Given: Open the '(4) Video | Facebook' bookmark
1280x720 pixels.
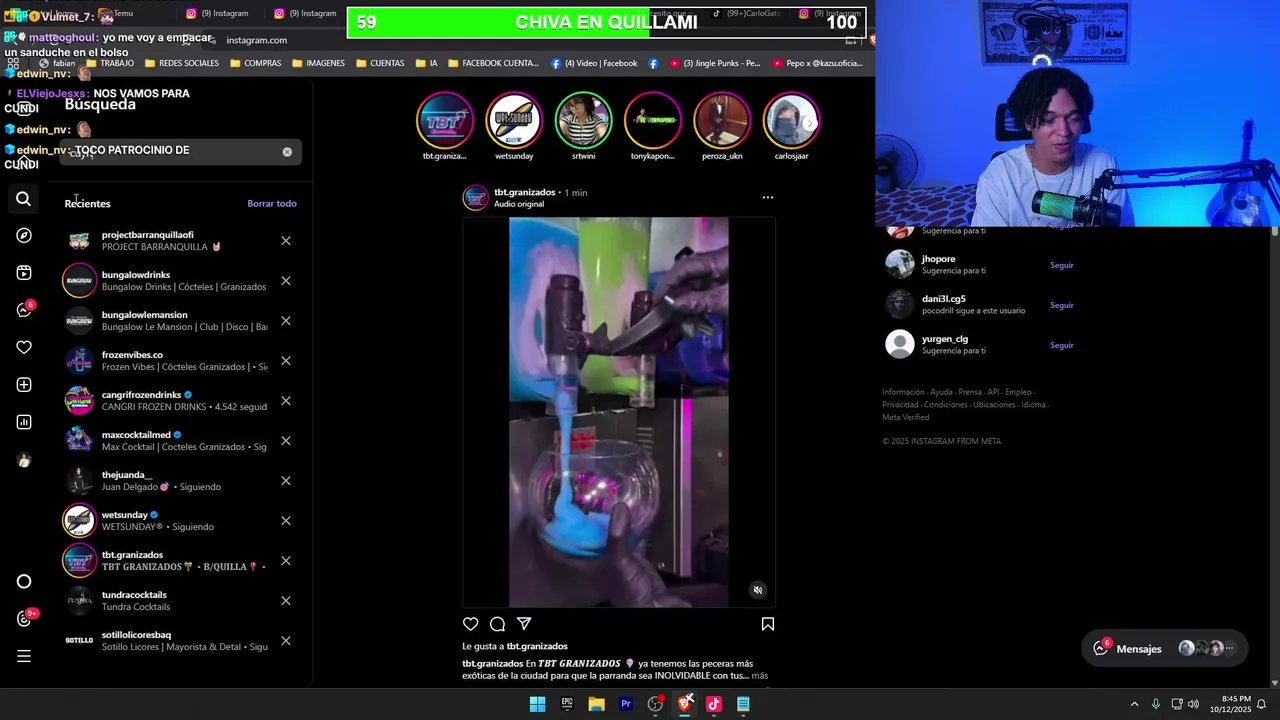Looking at the screenshot, I should click(x=594, y=63).
